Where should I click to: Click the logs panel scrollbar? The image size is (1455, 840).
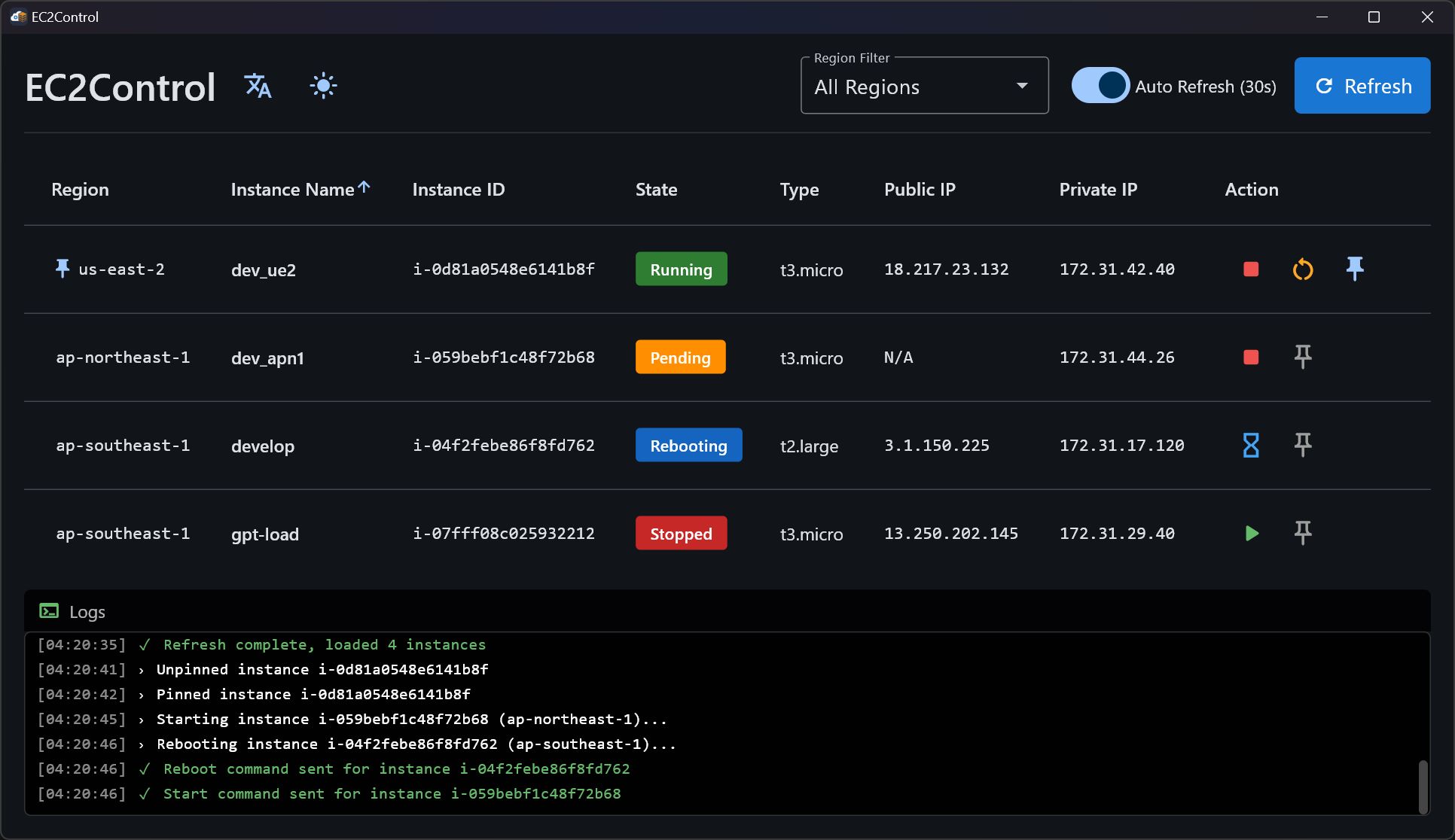pyautogui.click(x=1423, y=787)
